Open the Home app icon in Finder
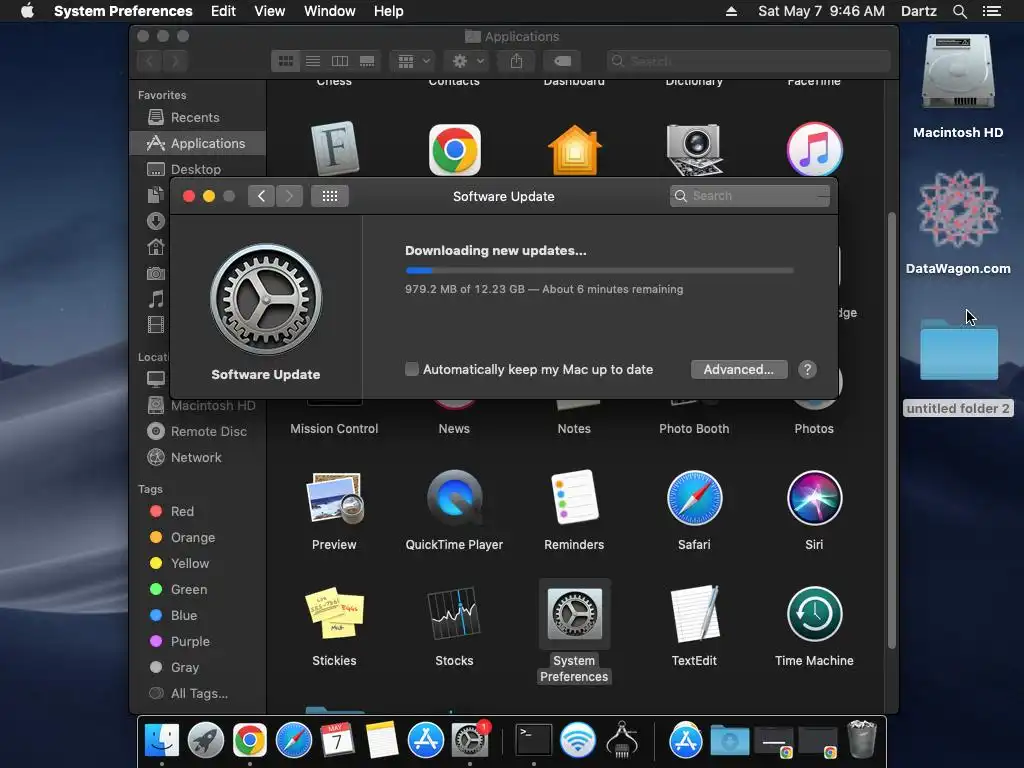1024x768 pixels. 574,150
